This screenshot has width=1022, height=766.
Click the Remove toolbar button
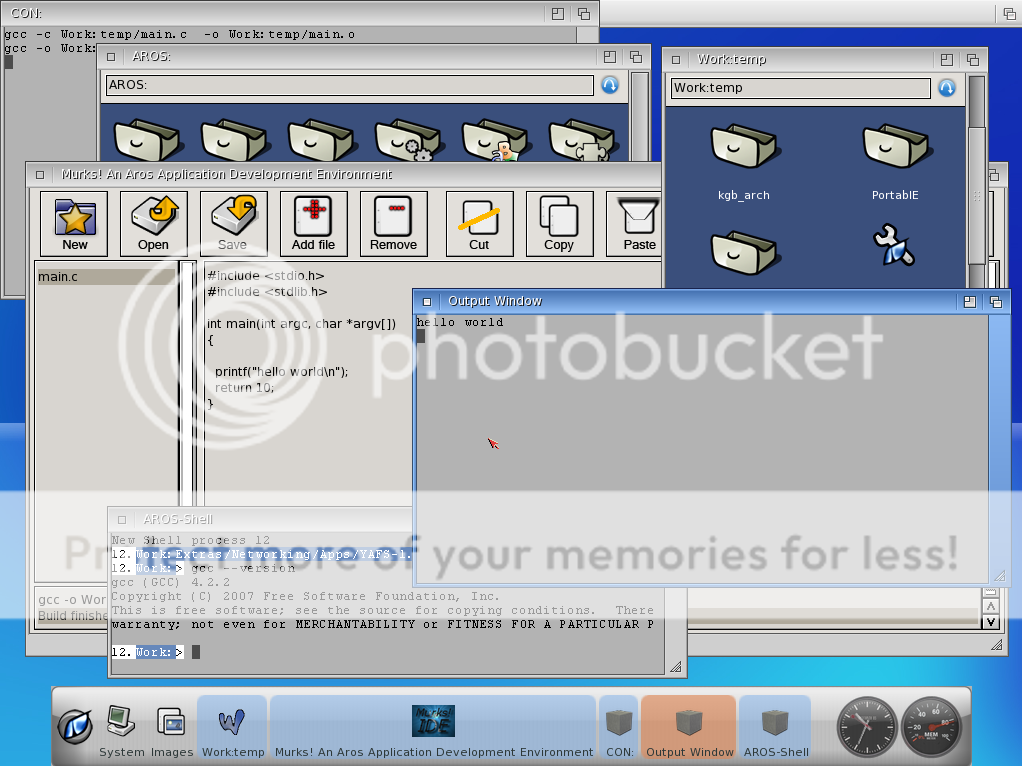click(x=393, y=224)
